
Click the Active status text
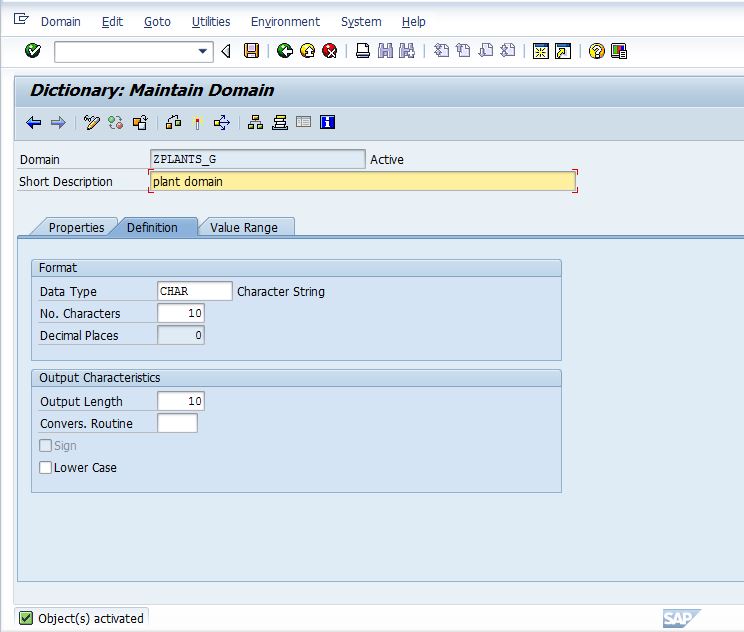(x=387, y=159)
